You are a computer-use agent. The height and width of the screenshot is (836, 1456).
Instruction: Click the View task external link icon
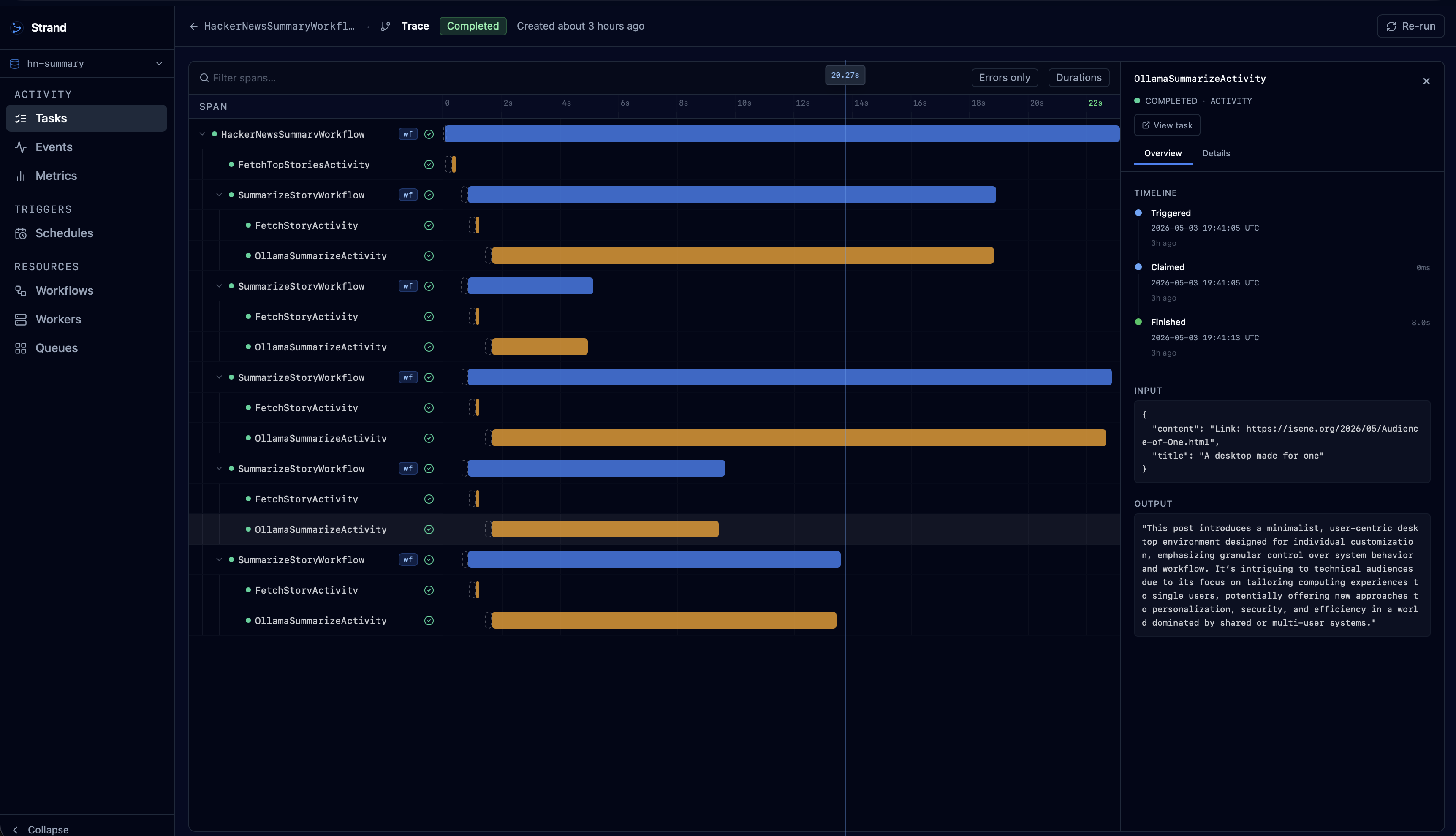pos(1145,125)
